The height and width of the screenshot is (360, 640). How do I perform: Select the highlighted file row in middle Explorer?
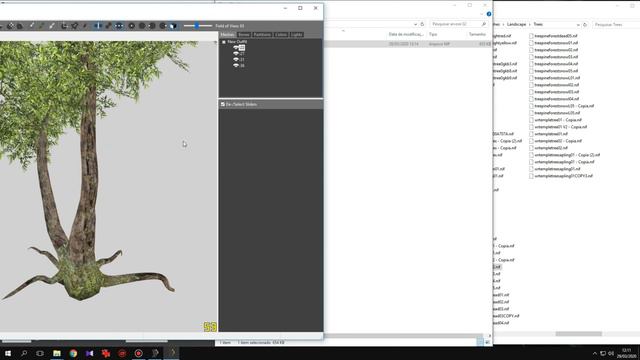coord(408,44)
